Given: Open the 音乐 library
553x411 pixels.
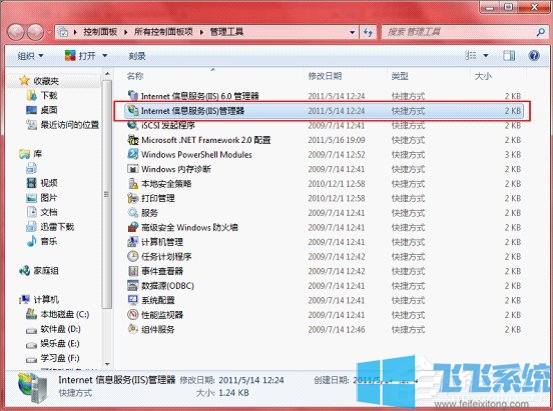Looking at the screenshot, I should (49, 241).
